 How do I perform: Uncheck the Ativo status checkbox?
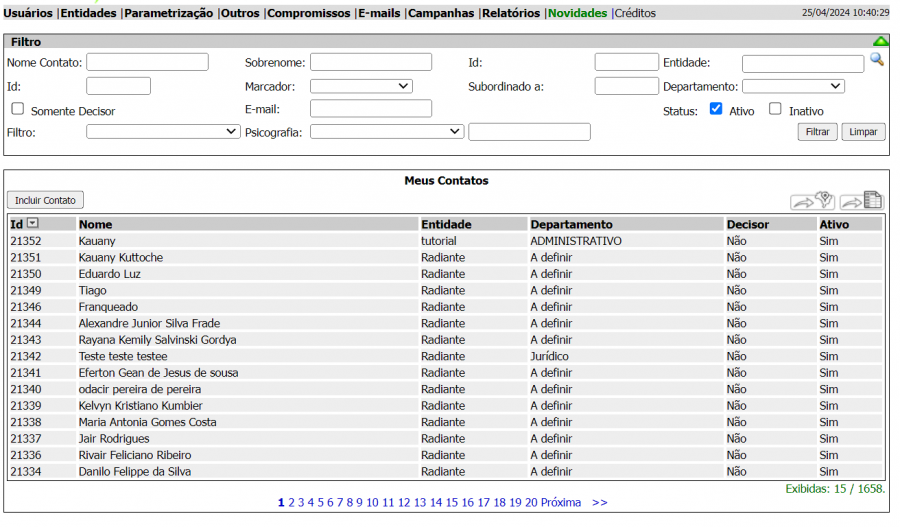(716, 109)
